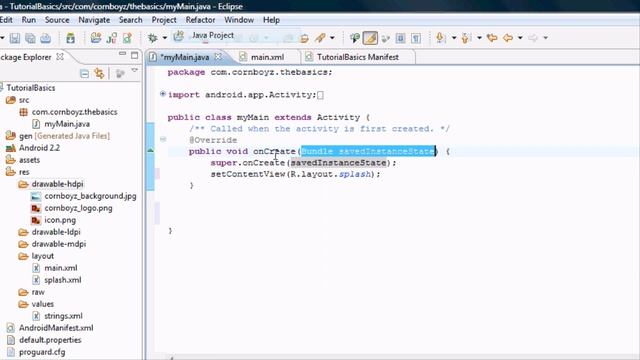Click the override marker beside onCreate

(151, 151)
